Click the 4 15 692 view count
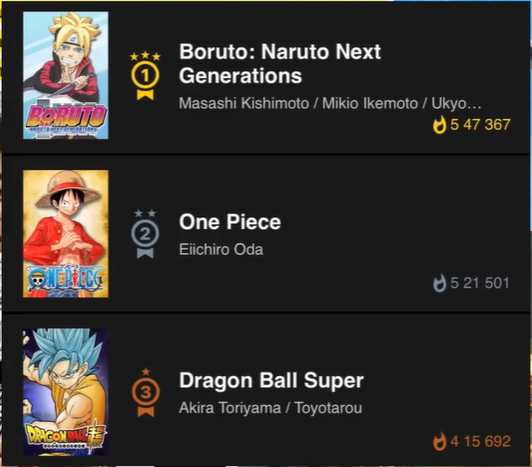The width and height of the screenshot is (532, 467). pos(480,442)
